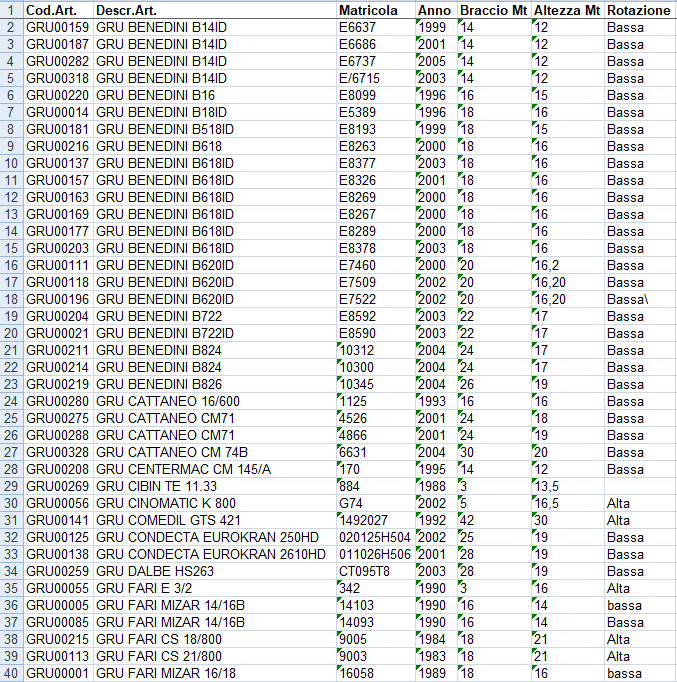The width and height of the screenshot is (677, 682).
Task: Click cell GRU COMEDIL GTS 421
Action: coord(215,520)
